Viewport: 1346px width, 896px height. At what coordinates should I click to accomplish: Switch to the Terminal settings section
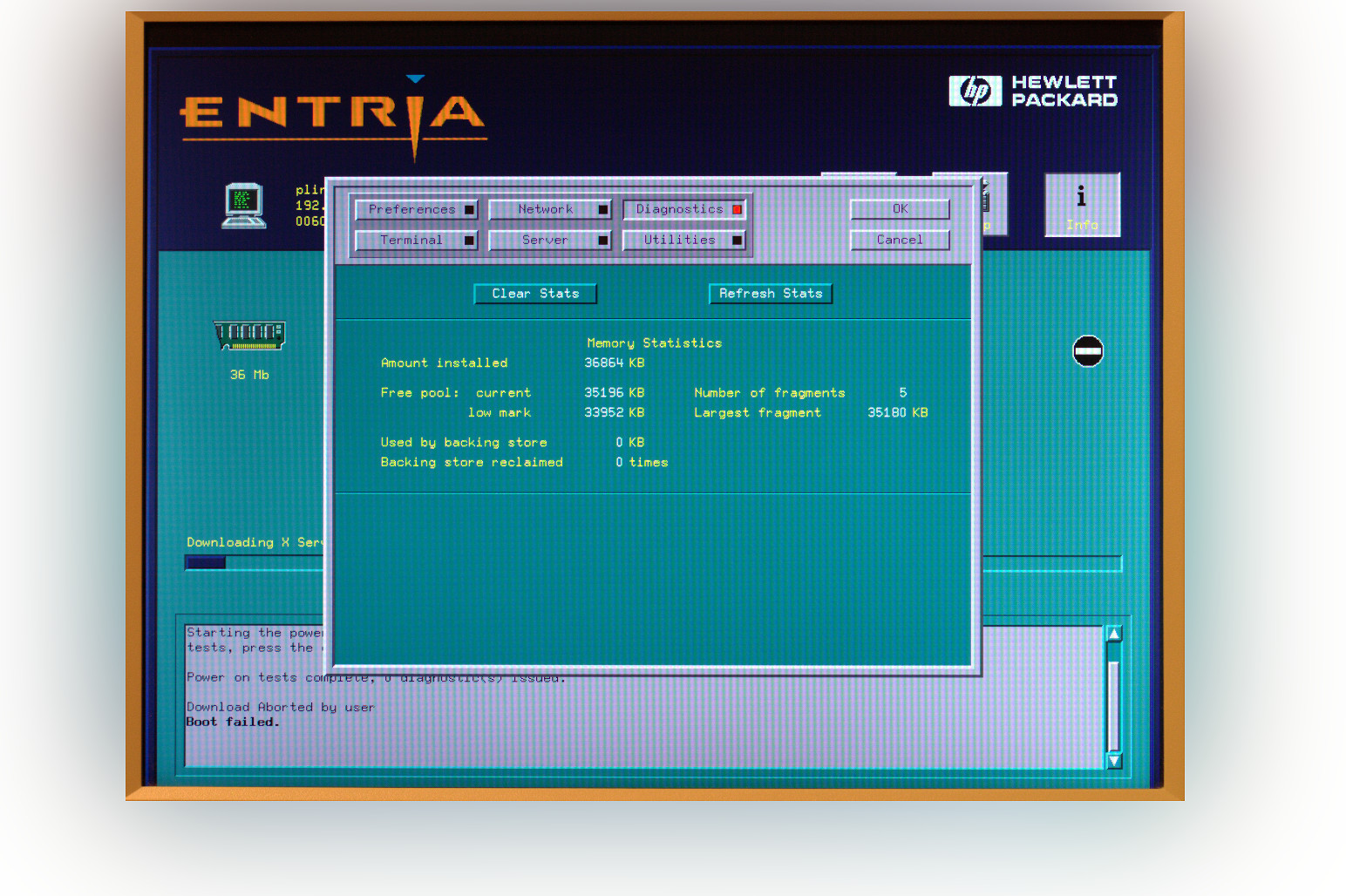[x=411, y=241]
